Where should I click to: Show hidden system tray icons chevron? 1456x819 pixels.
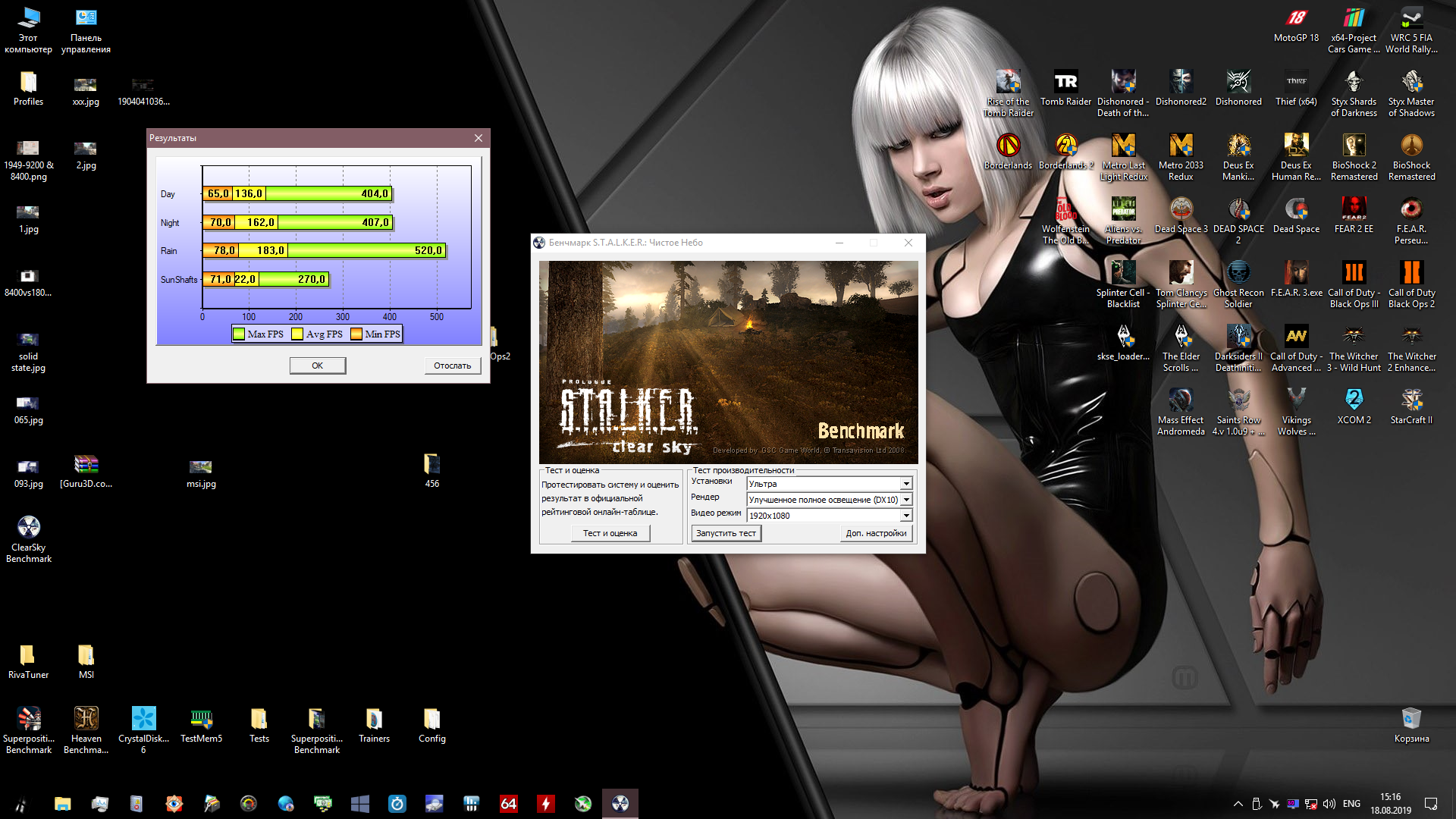(x=1238, y=804)
